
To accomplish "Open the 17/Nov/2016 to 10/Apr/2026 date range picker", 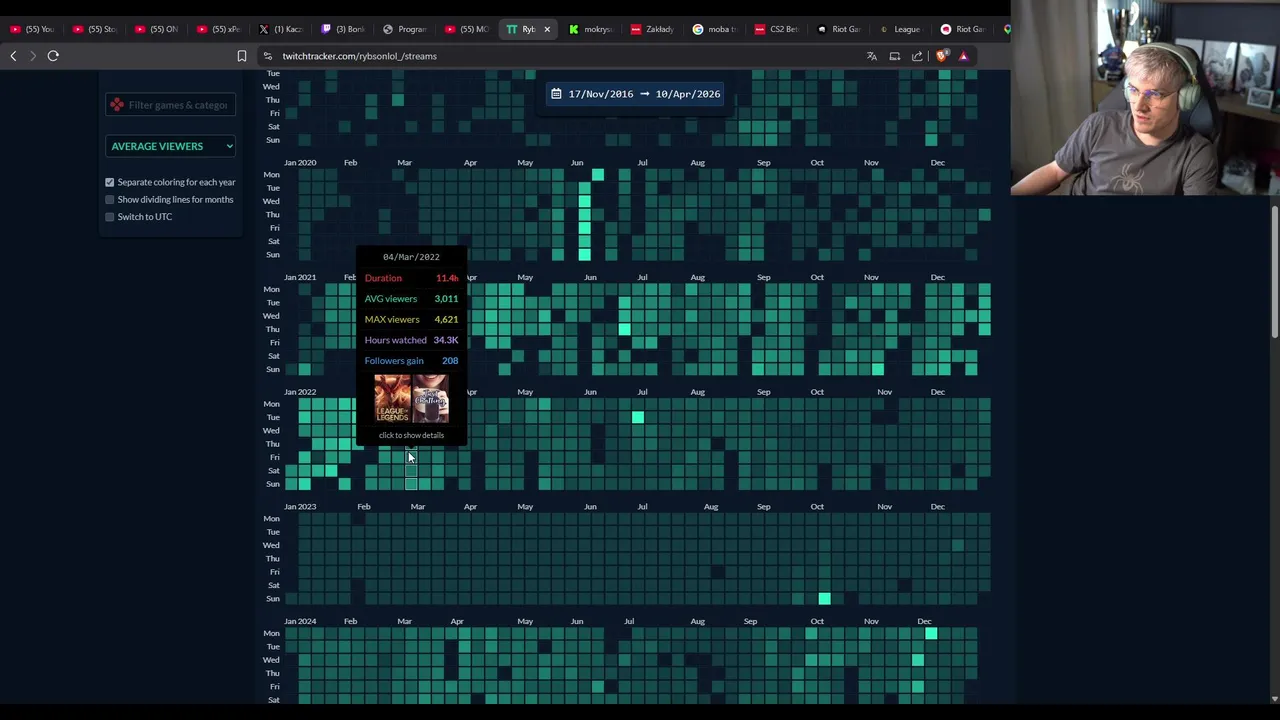I will pos(635,94).
